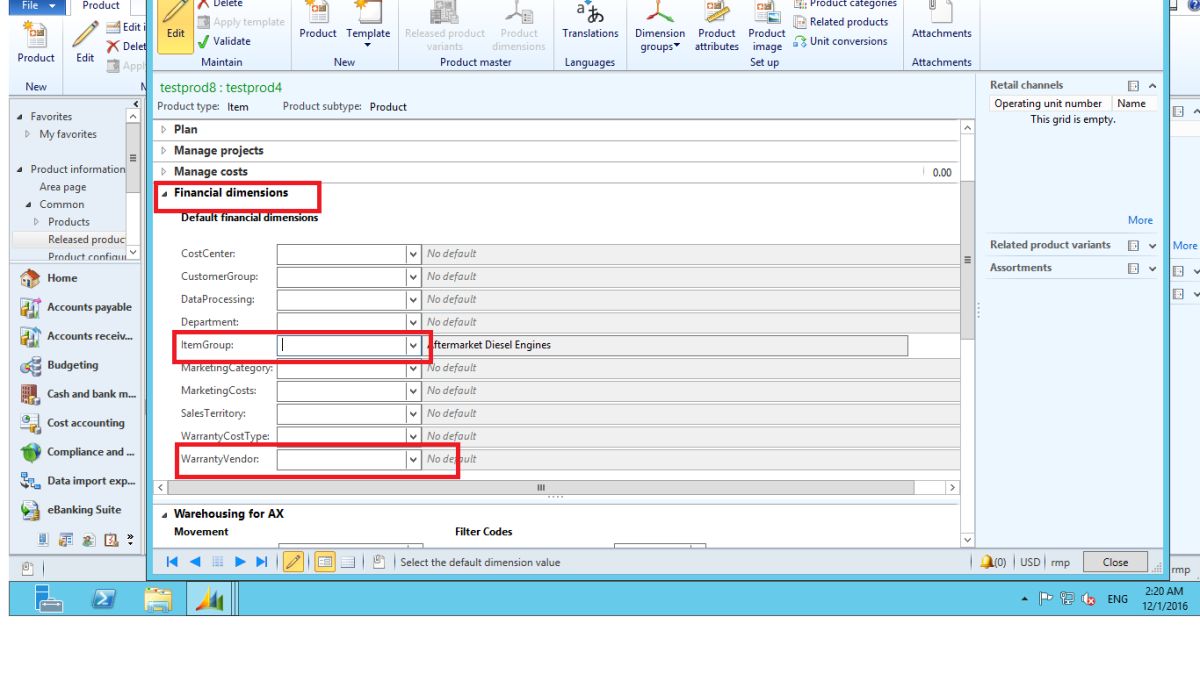Click Product categories in the ribbon
1200x674 pixels.
[845, 4]
